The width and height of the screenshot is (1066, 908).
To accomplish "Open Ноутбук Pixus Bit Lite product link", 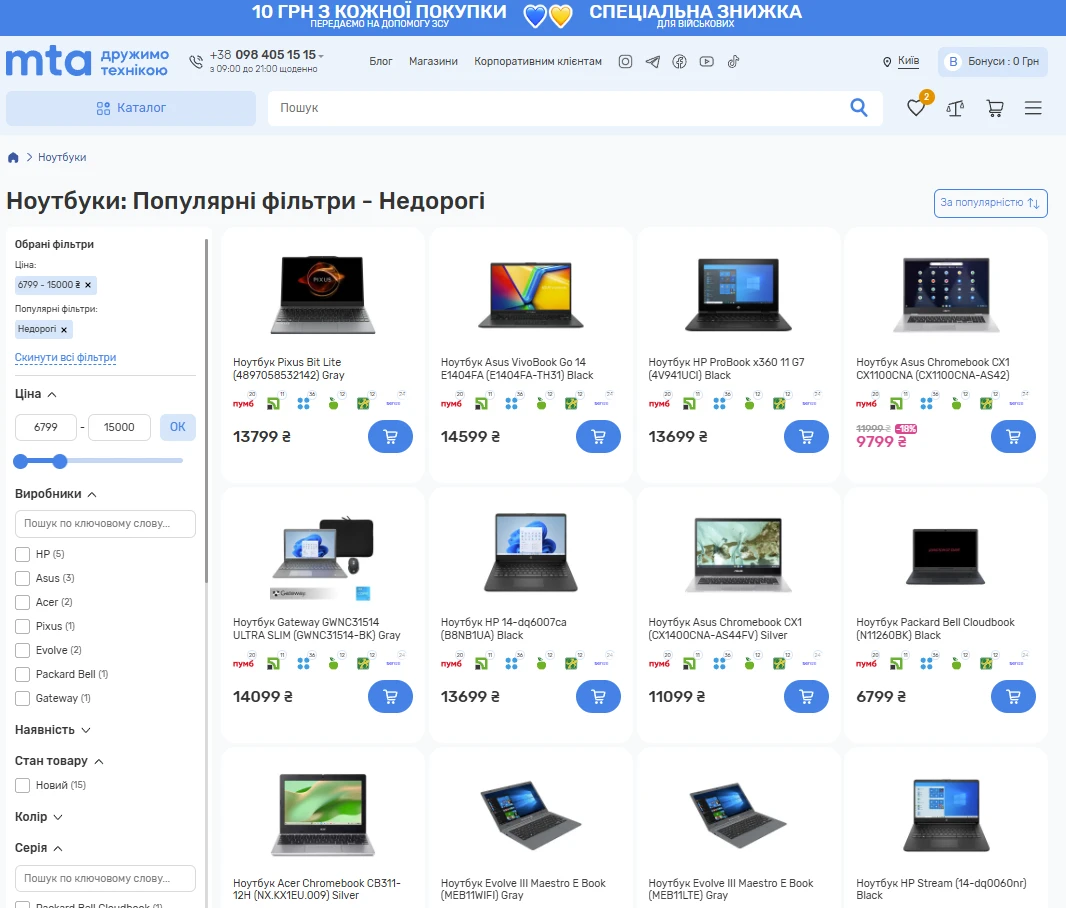I will 289,368.
